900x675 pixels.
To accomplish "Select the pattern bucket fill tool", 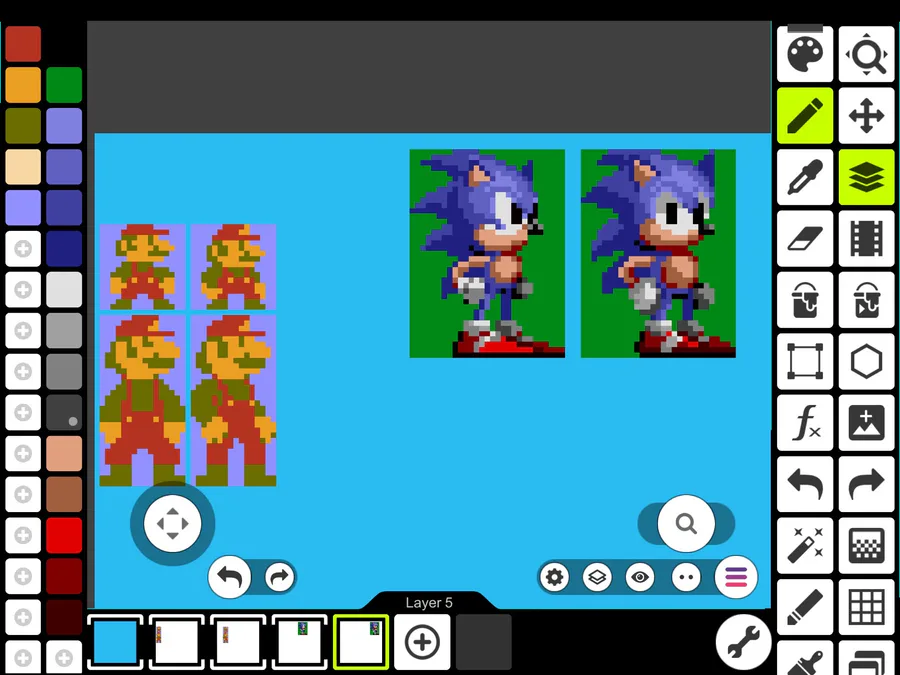I will pyautogui.click(x=866, y=300).
